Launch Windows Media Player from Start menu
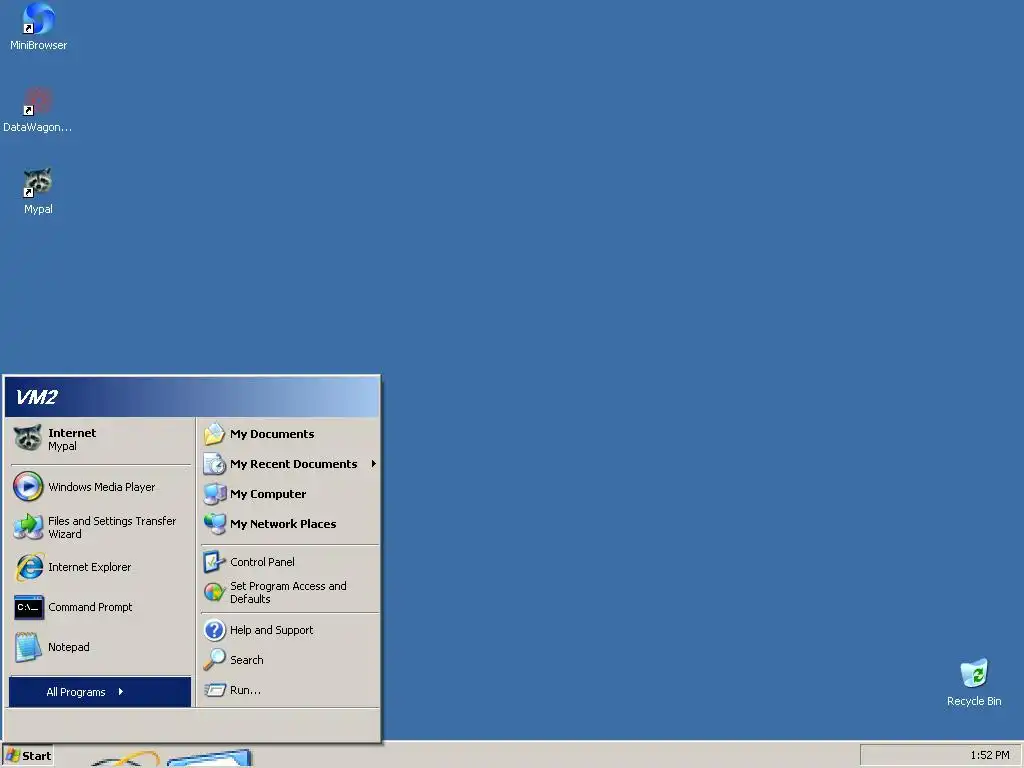 [101, 487]
